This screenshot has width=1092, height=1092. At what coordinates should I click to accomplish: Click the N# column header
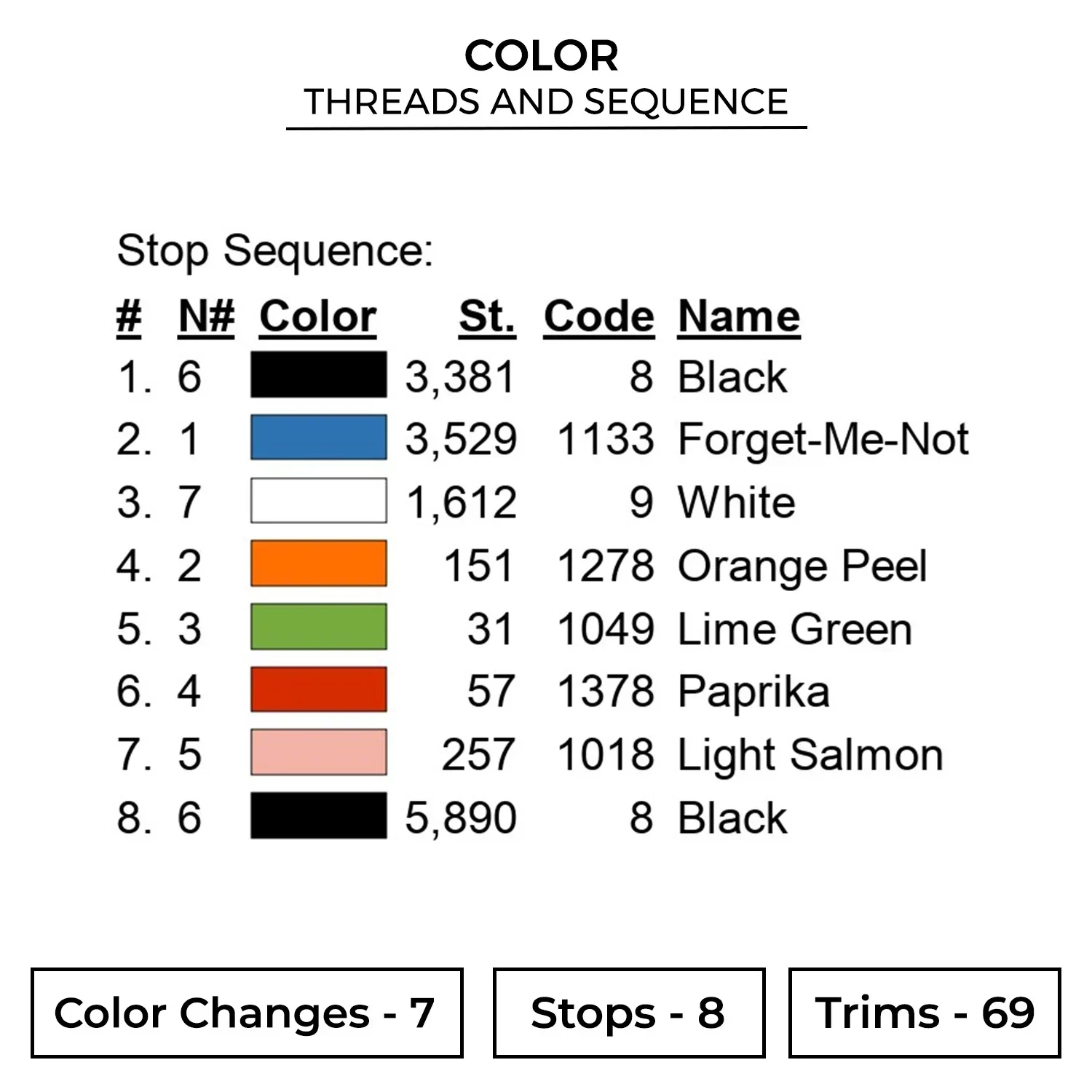click(206, 317)
